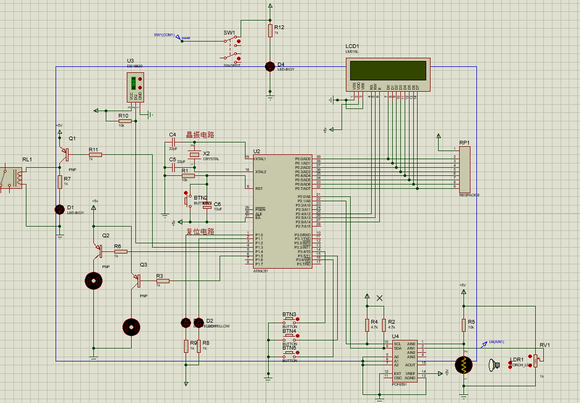This screenshot has width=580, height=403.
Task: Select the D1 LED below R7
Action: pos(60,210)
